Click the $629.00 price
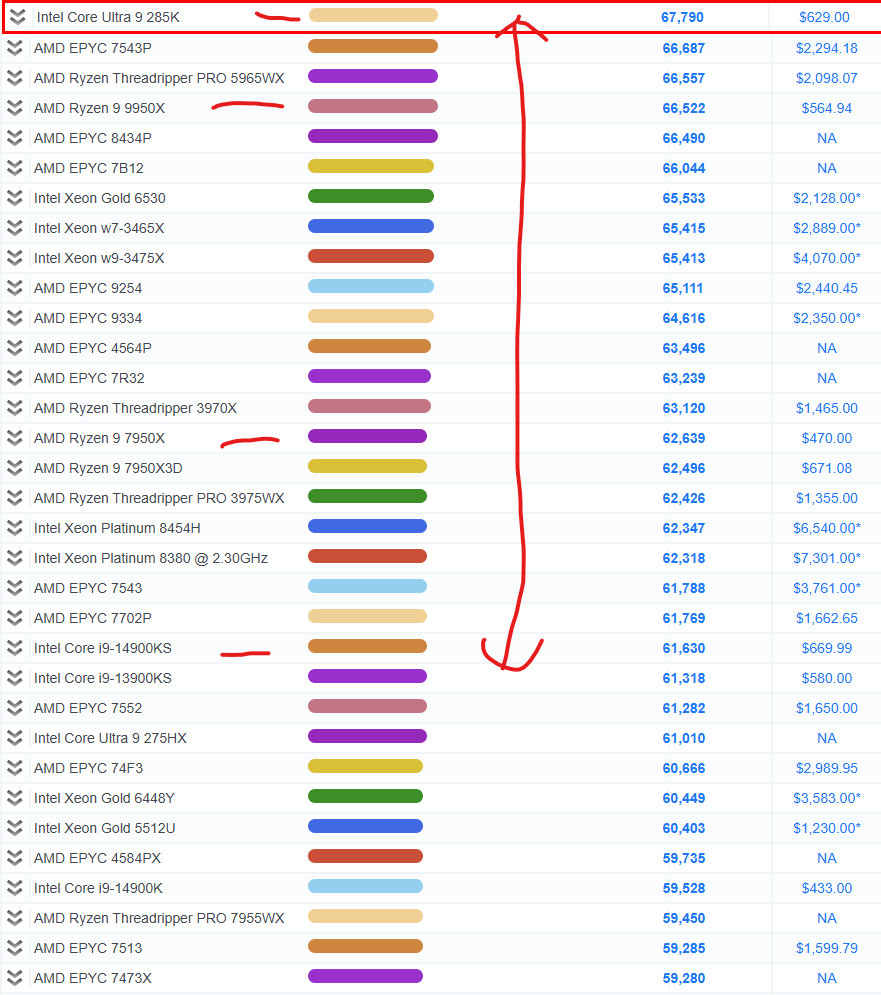This screenshot has width=881, height=995. click(824, 17)
